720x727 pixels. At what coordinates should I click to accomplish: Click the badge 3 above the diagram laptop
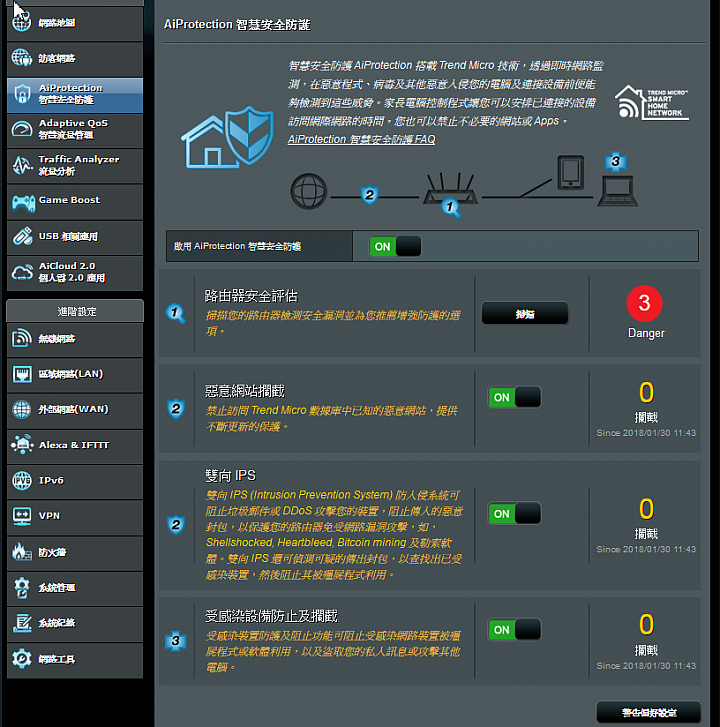[616, 161]
